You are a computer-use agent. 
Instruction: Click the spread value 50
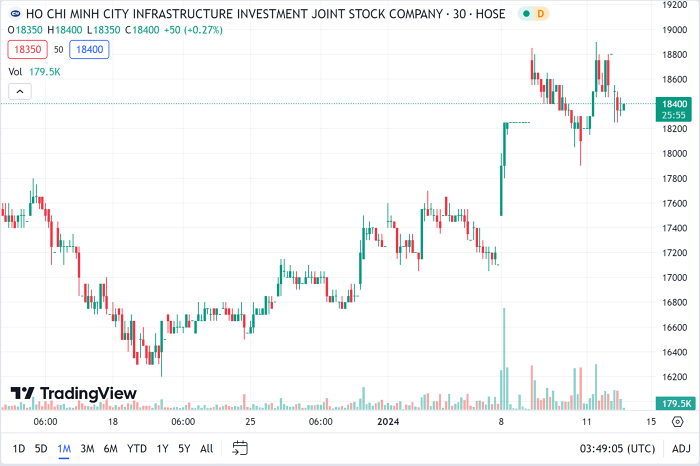coord(58,50)
